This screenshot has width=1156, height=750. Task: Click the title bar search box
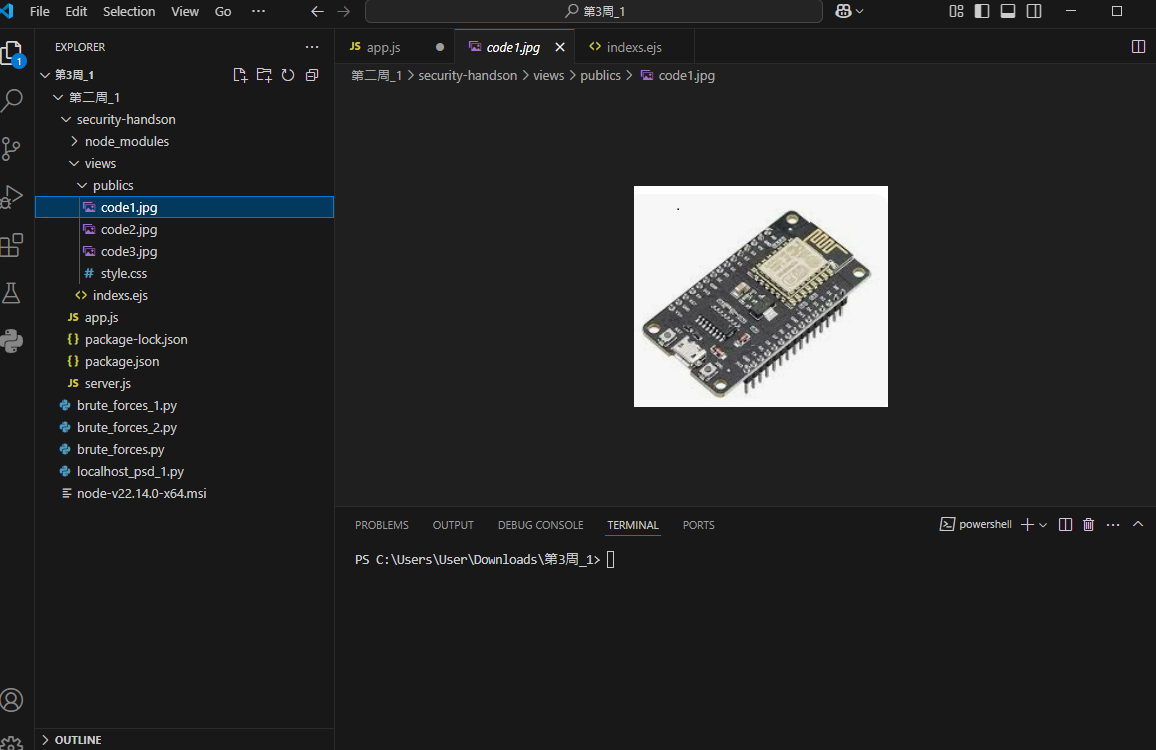594,11
